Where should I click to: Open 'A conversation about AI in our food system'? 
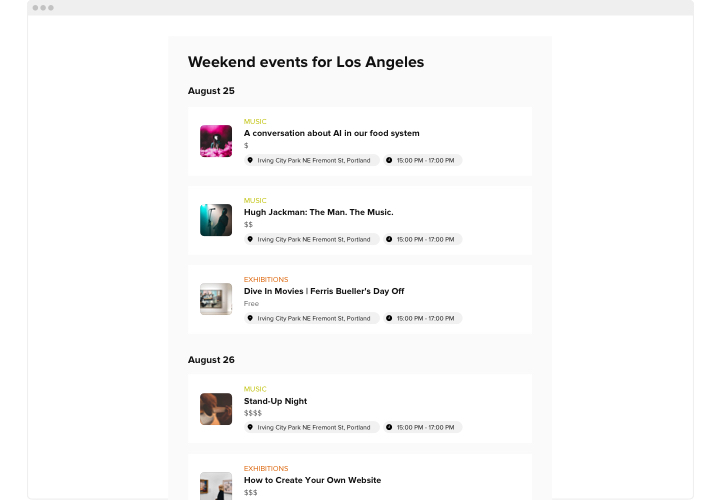click(331, 133)
